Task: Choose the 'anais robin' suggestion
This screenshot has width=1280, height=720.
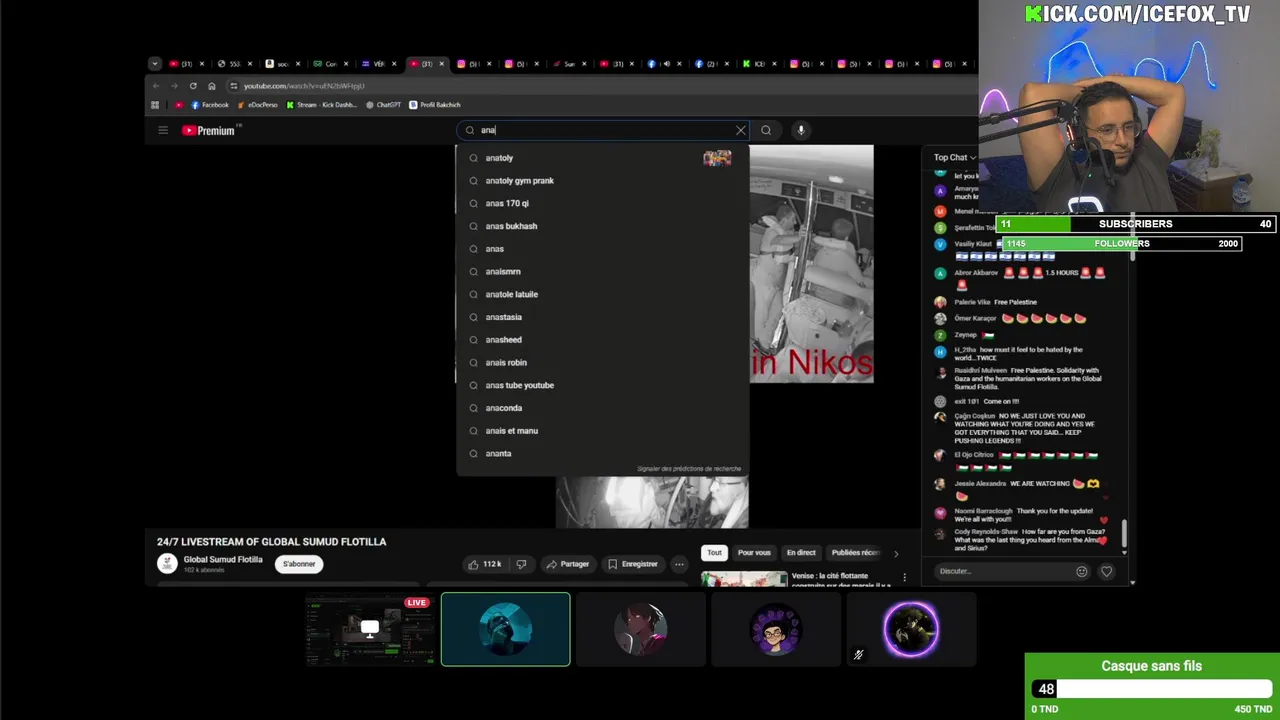Action: click(603, 362)
